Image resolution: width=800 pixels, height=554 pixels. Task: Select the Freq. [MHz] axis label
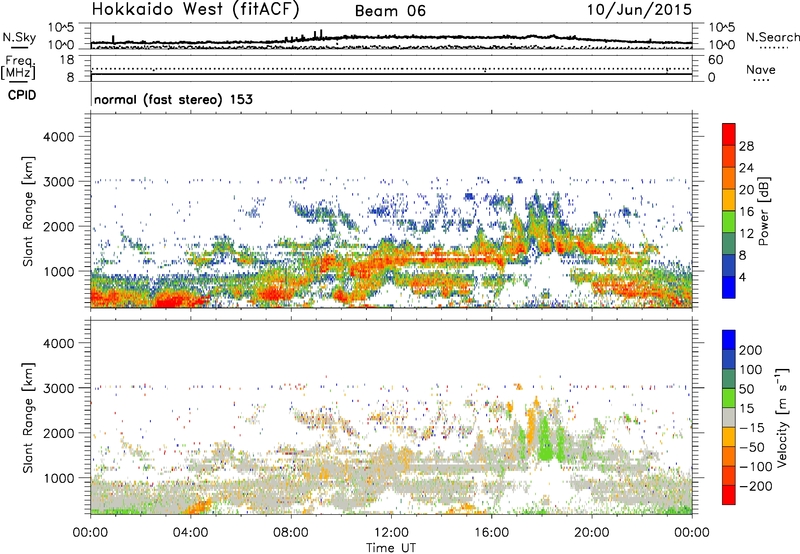tap(19, 68)
